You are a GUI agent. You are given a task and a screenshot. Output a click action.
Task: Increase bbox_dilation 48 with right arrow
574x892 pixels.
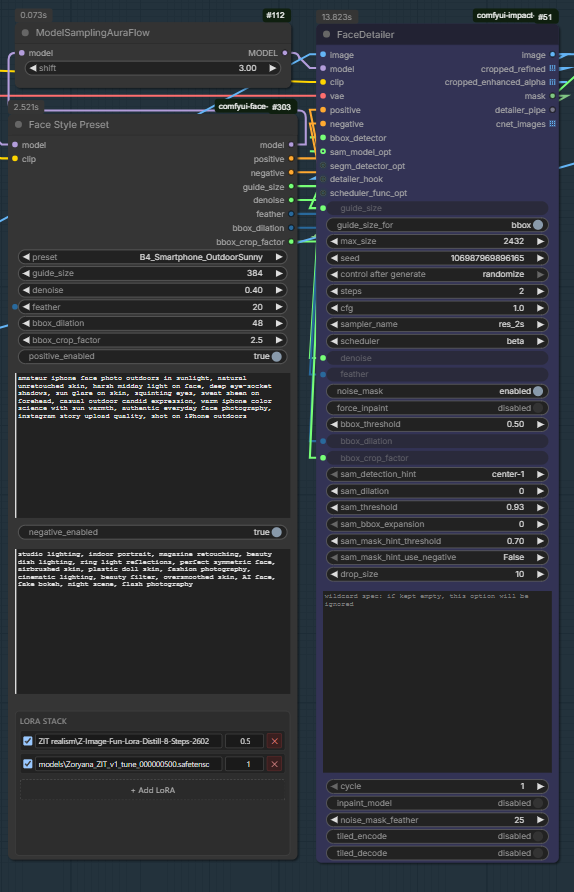pos(279,323)
